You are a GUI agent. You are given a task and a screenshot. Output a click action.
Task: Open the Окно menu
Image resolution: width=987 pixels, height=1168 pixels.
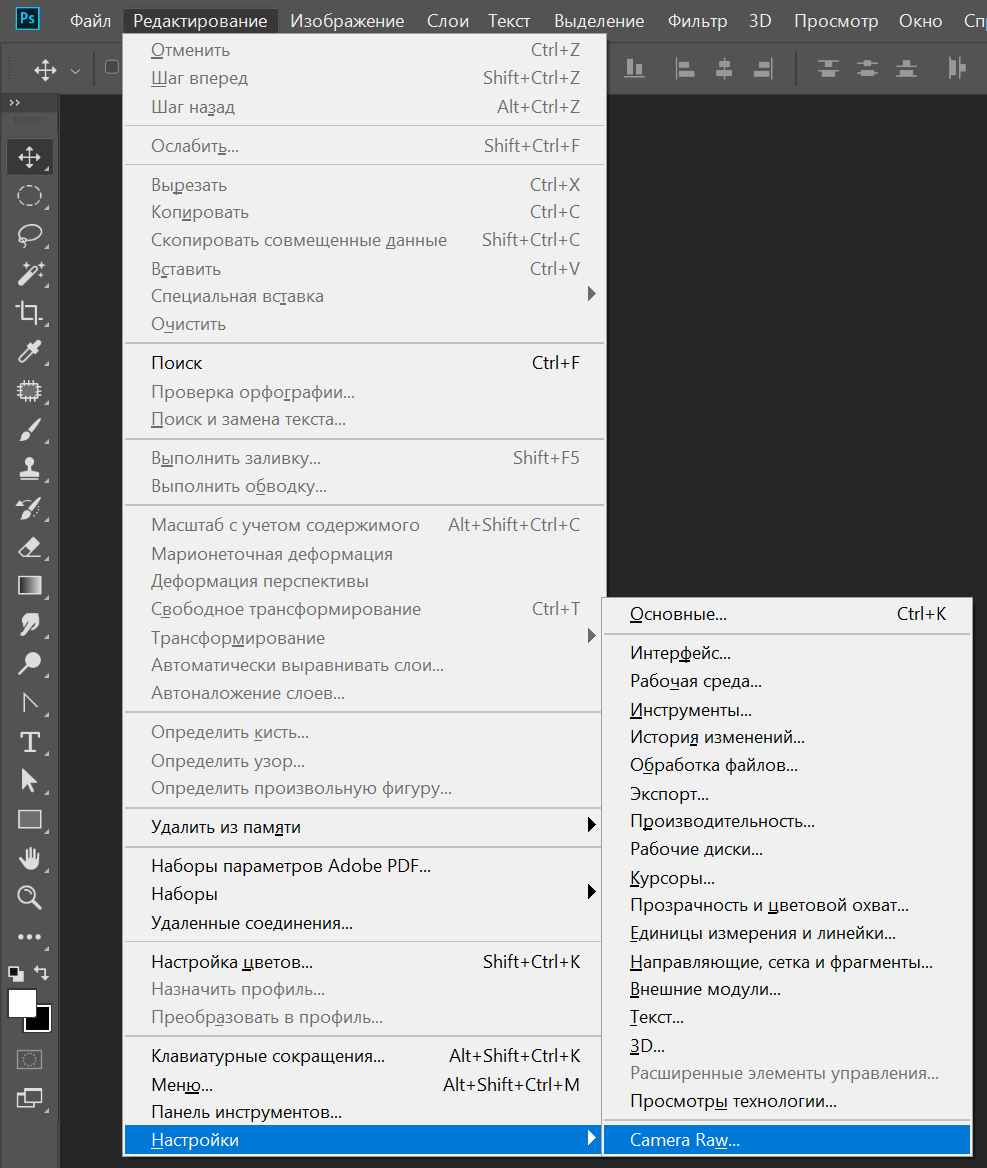(x=921, y=21)
